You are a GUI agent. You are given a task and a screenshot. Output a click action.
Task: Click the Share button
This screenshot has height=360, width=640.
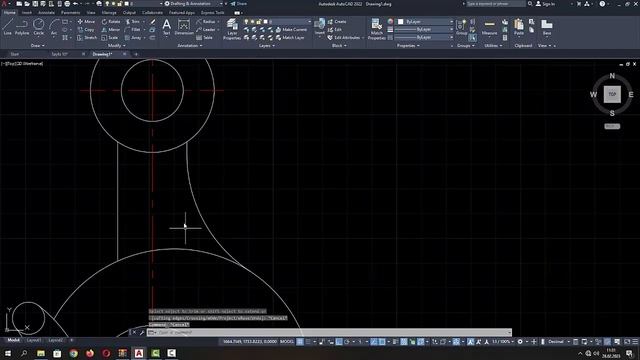point(239,4)
